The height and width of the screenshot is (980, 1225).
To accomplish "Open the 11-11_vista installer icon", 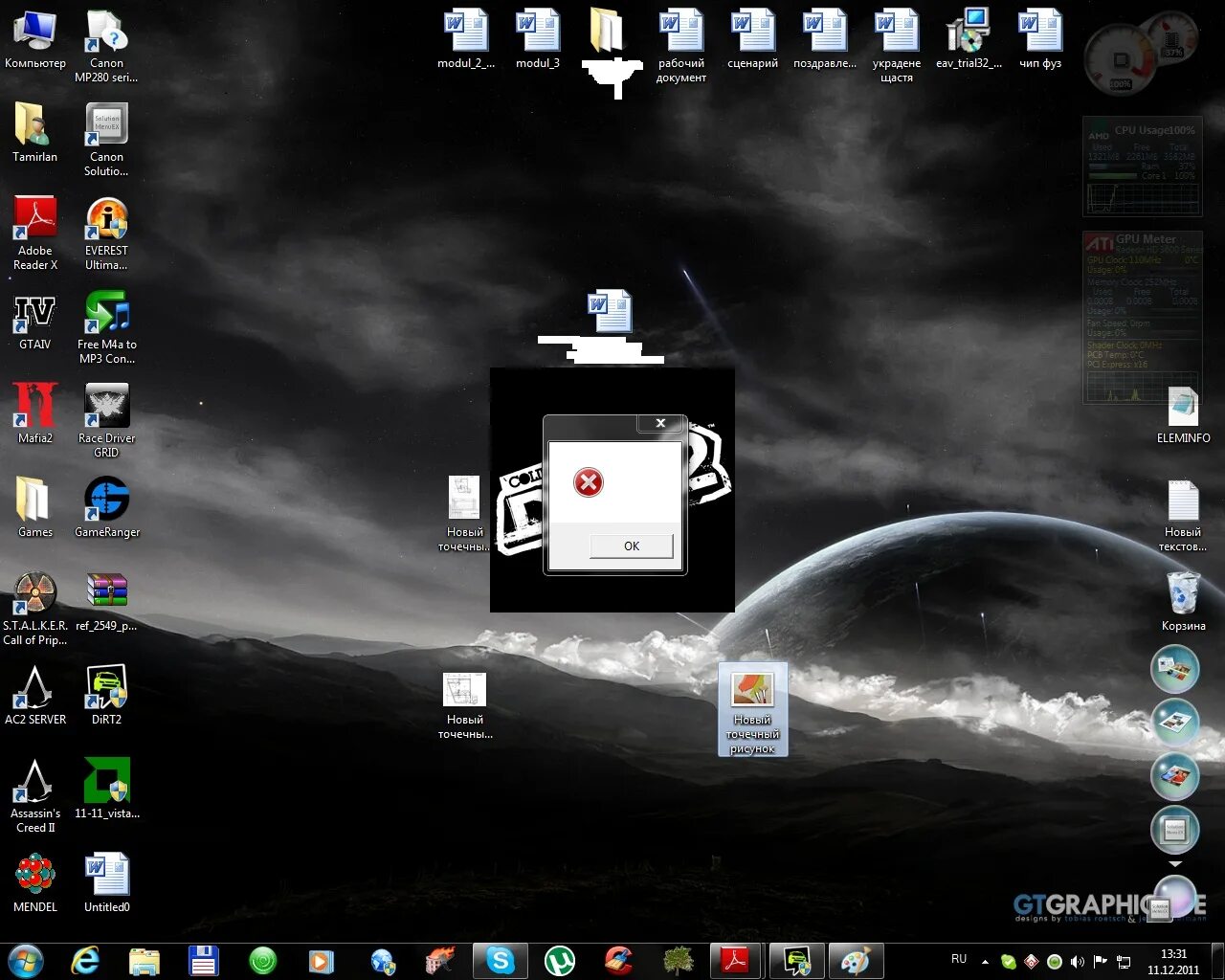I will tap(106, 790).
